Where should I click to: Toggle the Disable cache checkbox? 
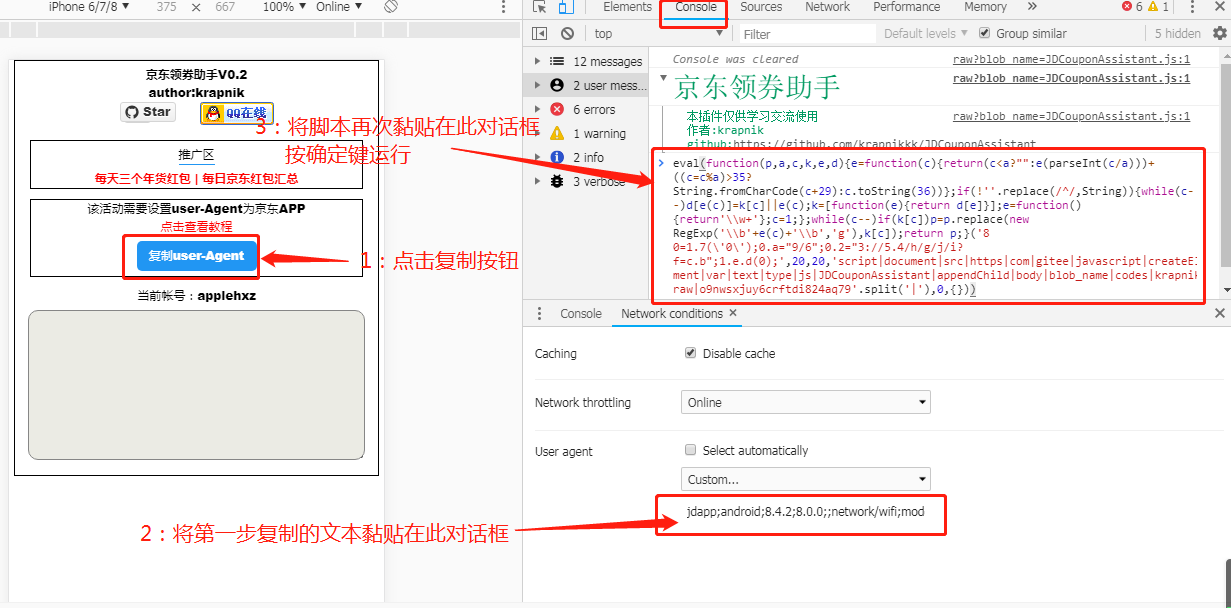(690, 353)
